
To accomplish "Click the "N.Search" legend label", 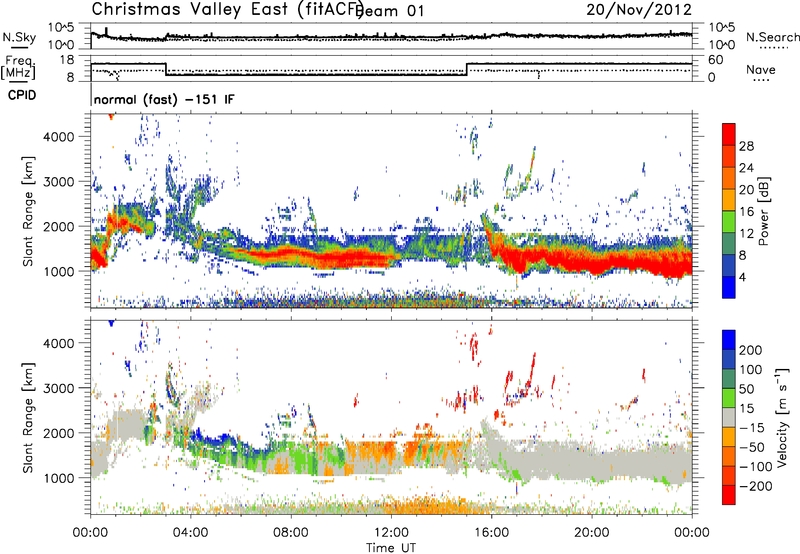I will click(x=772, y=37).
